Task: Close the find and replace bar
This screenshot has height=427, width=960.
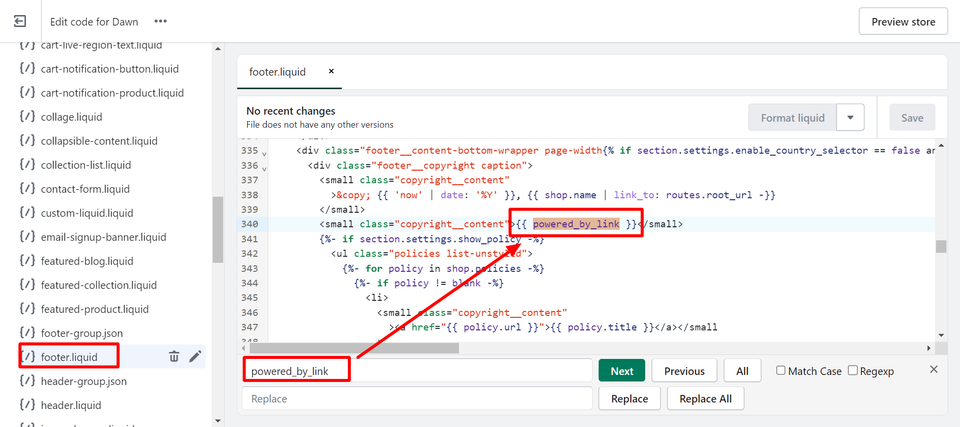Action: click(934, 369)
